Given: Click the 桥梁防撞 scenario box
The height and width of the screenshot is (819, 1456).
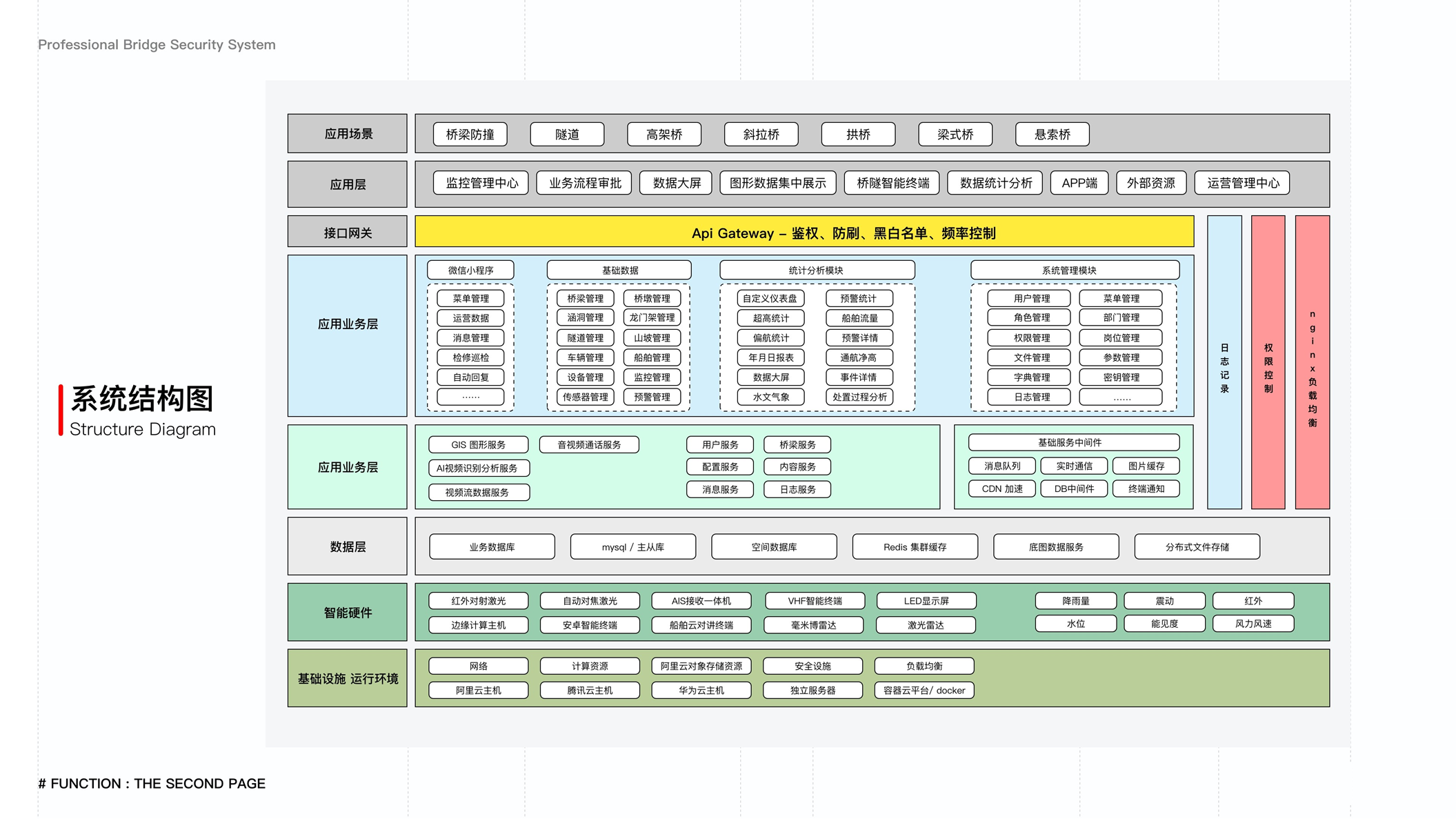Looking at the screenshot, I should point(470,135).
